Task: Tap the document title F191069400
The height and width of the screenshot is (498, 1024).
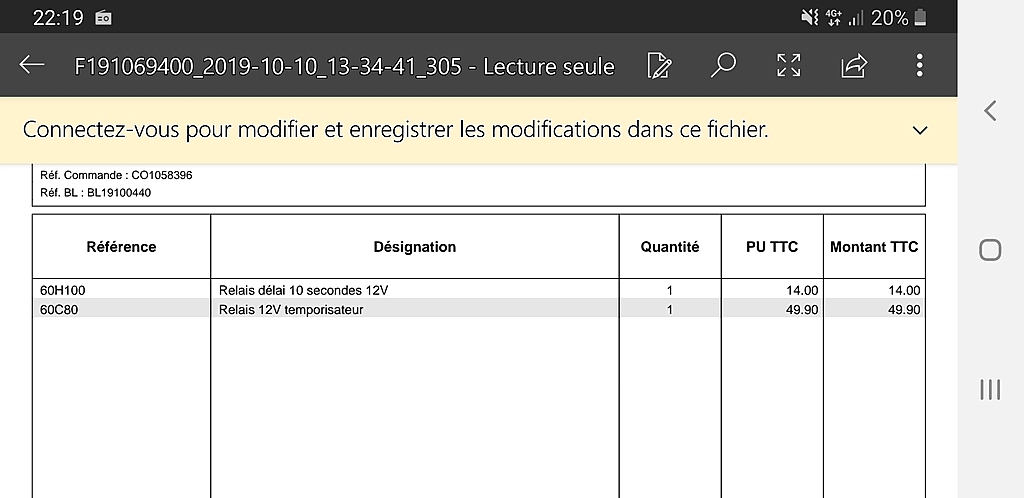Action: [344, 66]
